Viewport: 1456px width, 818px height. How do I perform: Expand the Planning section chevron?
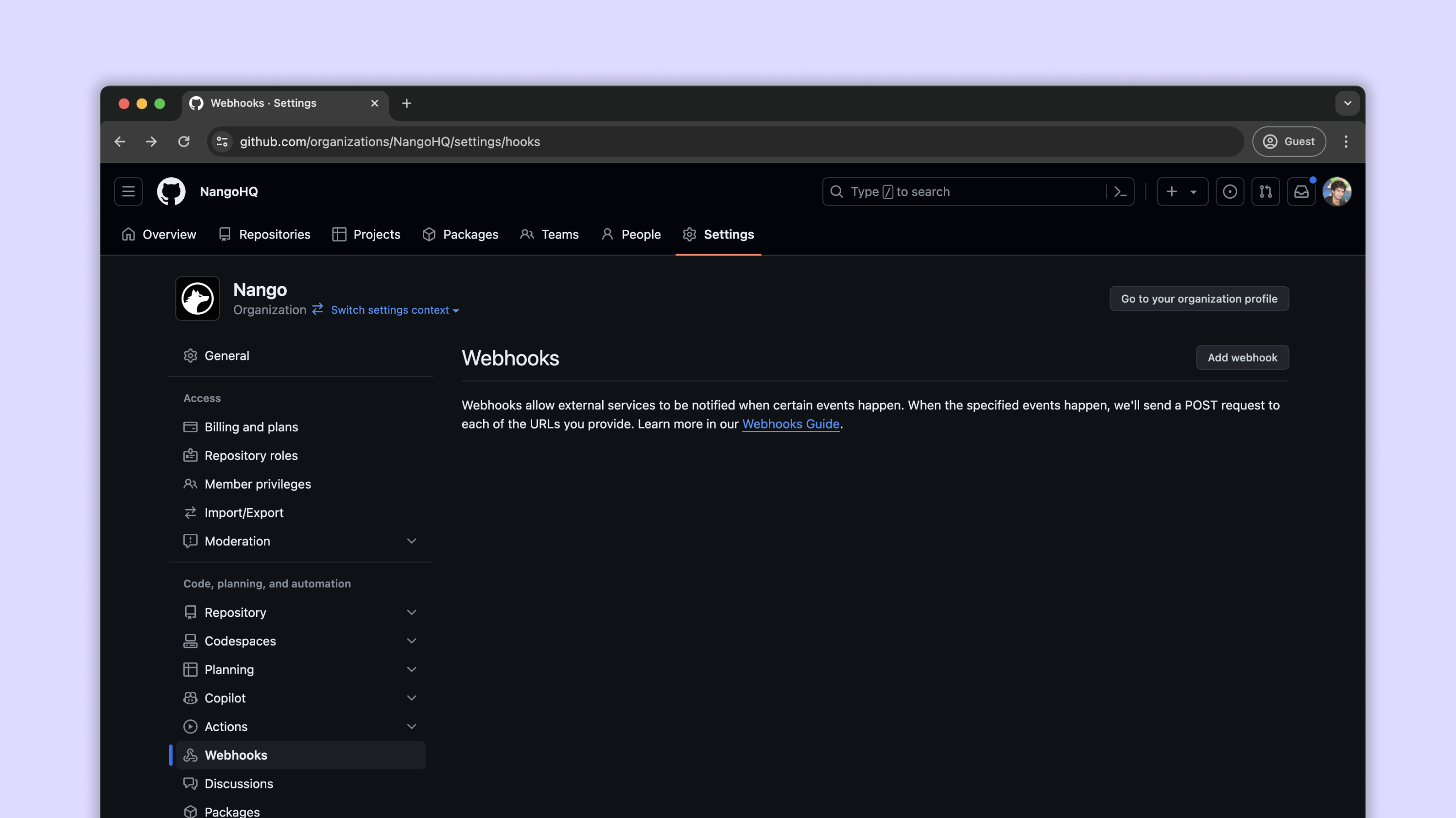(412, 669)
